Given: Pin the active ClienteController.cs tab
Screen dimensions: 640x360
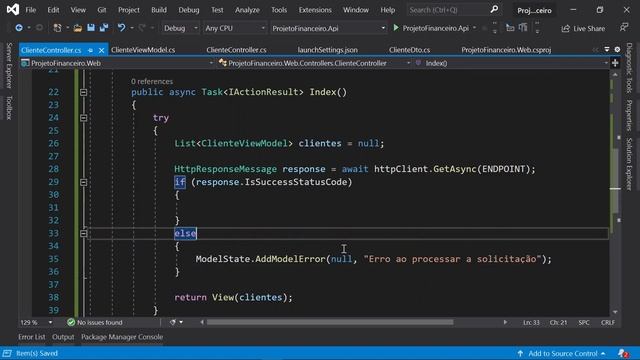Looking at the screenshot, I should pos(90,50).
